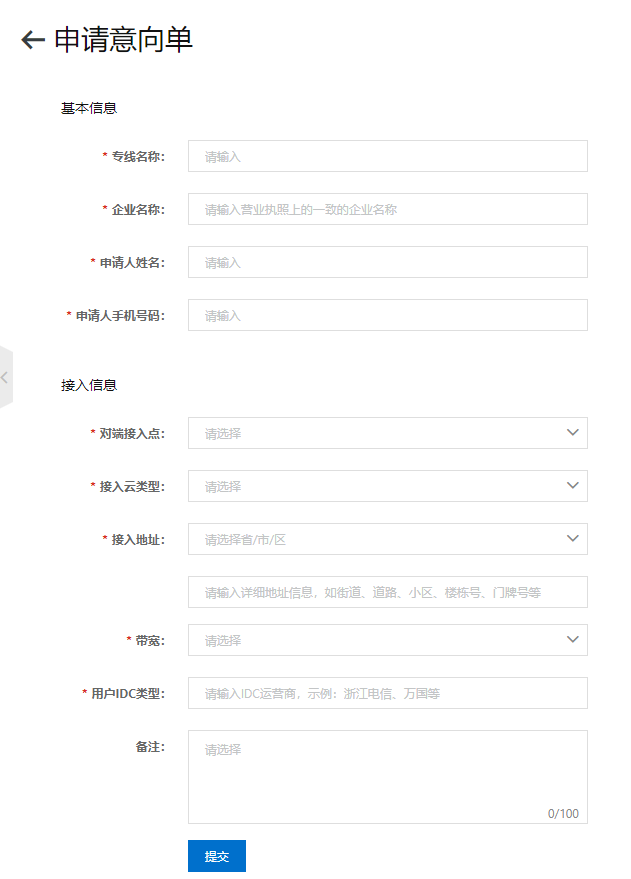
Task: Focus the 专线名称 input field
Action: 388,156
